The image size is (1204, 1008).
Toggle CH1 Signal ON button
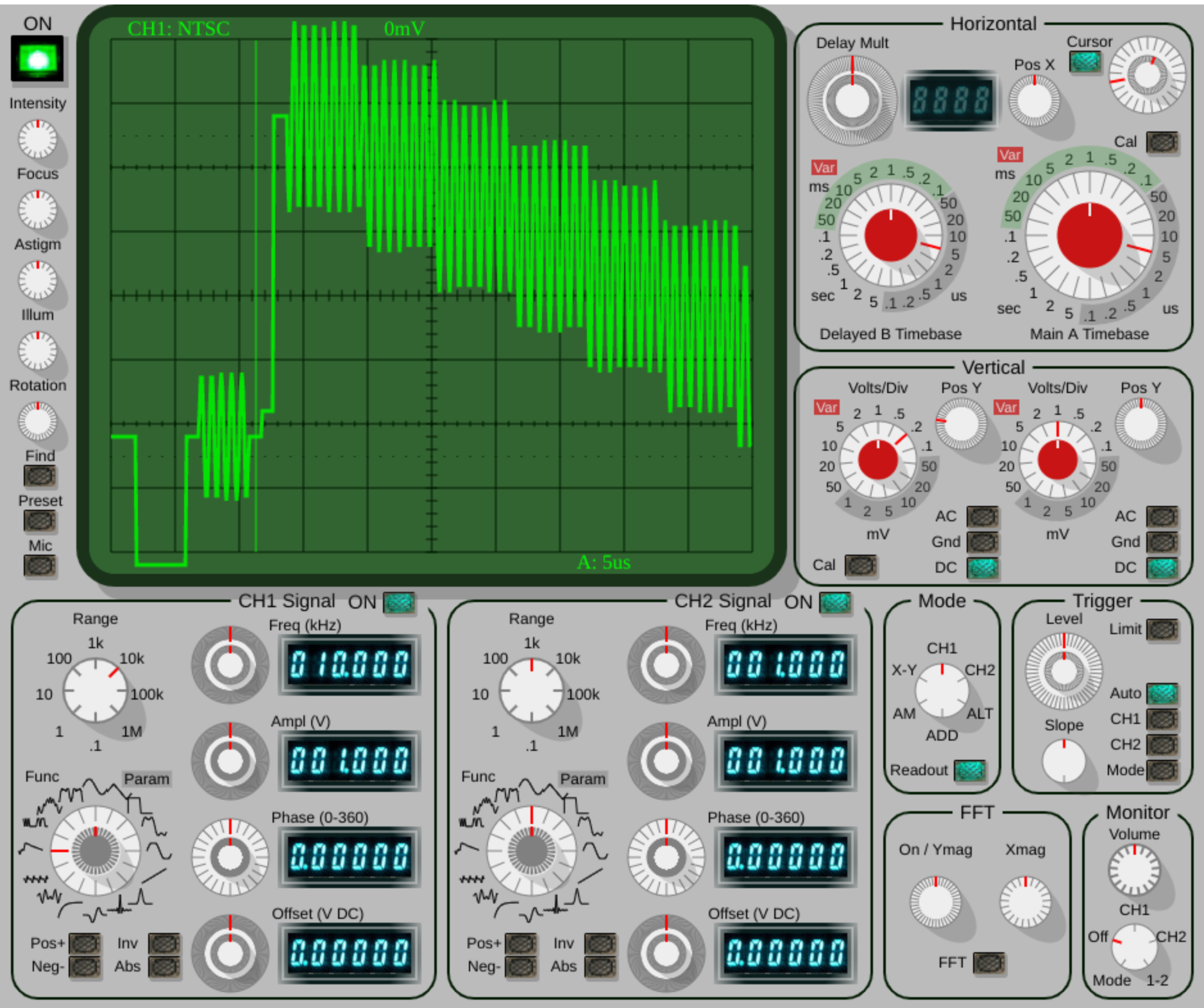pyautogui.click(x=399, y=603)
